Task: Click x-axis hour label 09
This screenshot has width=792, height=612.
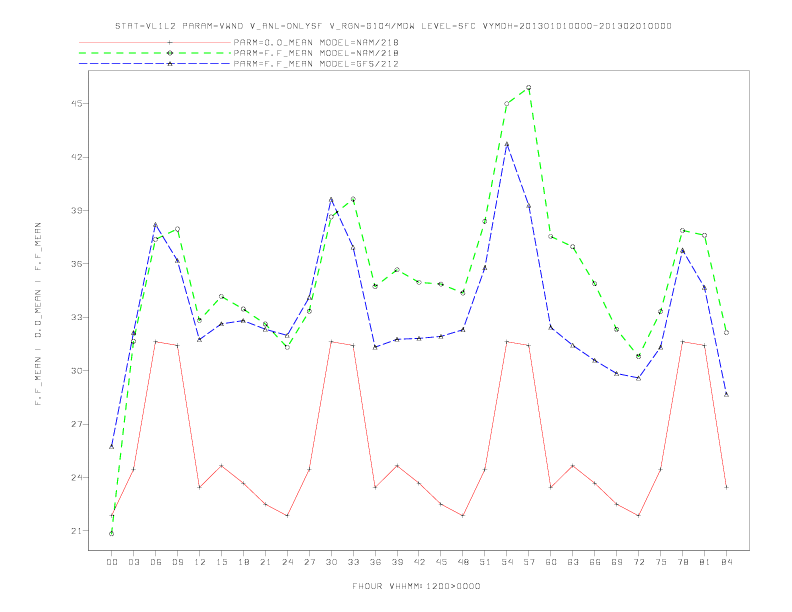Action: (x=177, y=562)
